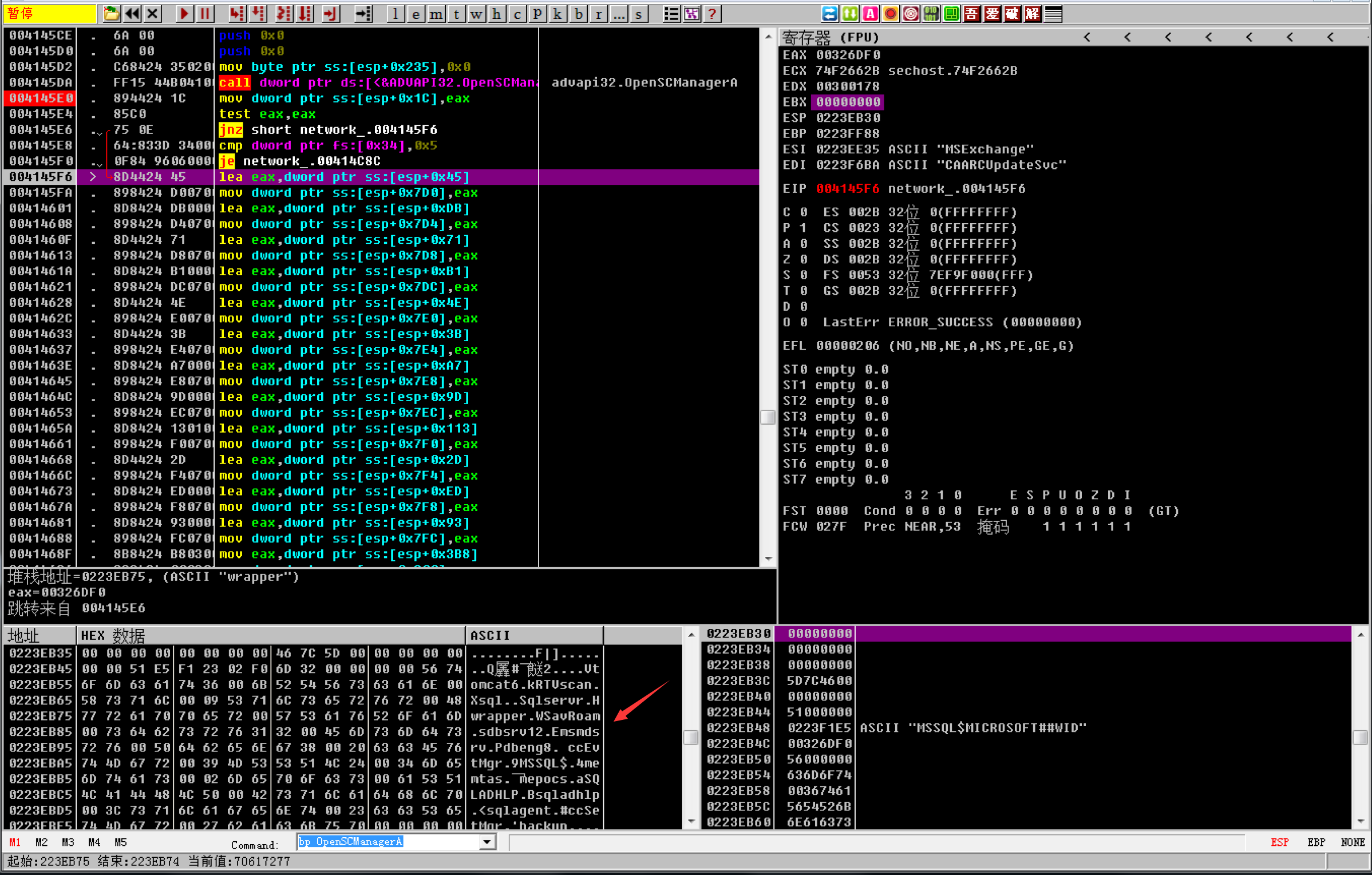Click the registers (FPU) header bar

(916, 37)
